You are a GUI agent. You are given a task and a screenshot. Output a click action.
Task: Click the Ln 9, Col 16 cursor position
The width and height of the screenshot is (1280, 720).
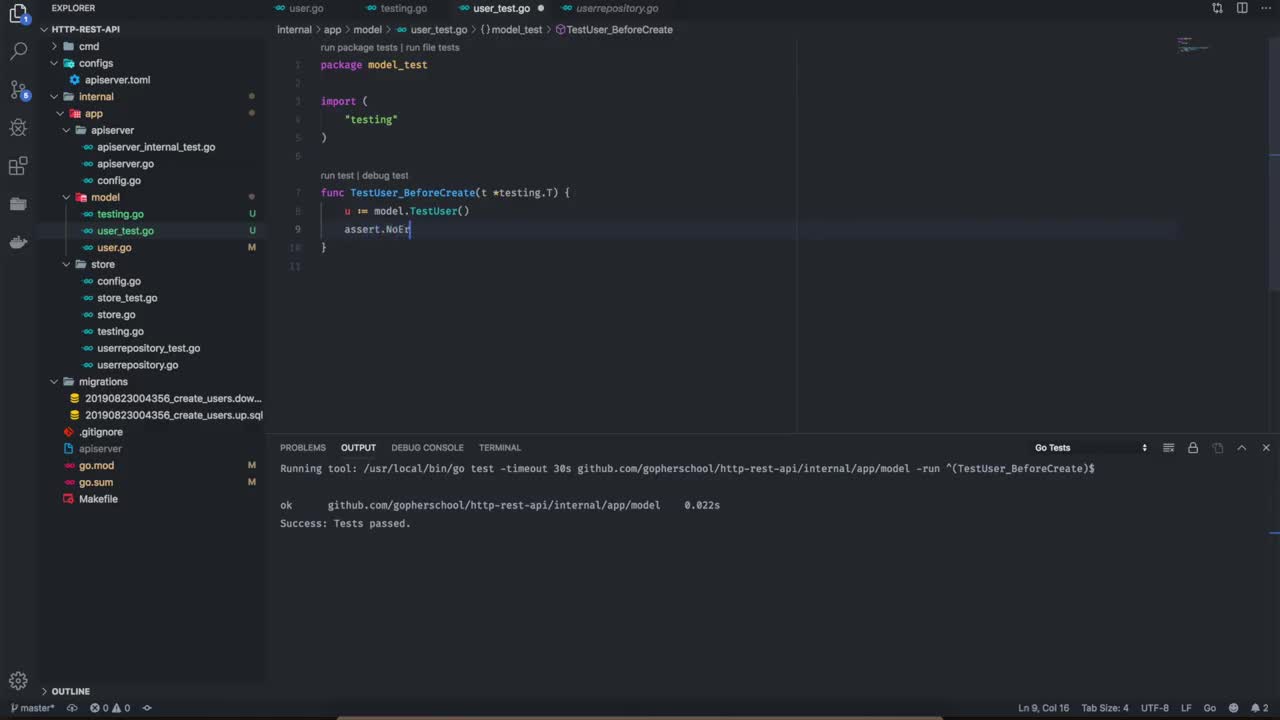coord(1045,708)
